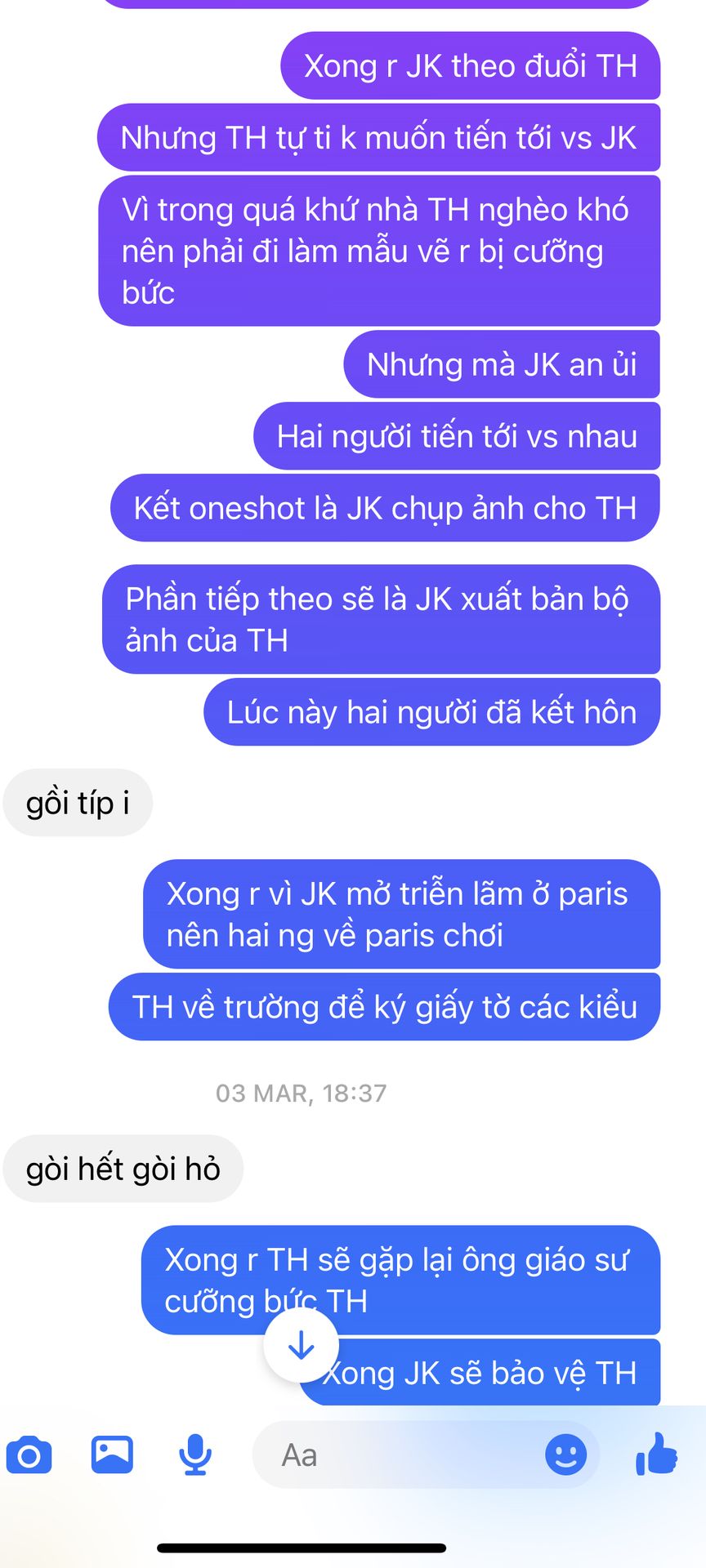Tap the received message 'gòi típ i'

coord(78,803)
